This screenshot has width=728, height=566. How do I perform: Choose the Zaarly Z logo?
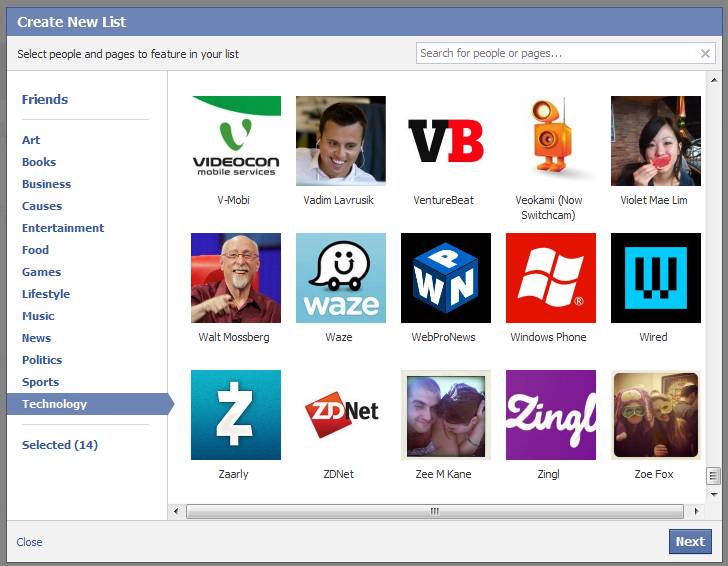tap(236, 415)
